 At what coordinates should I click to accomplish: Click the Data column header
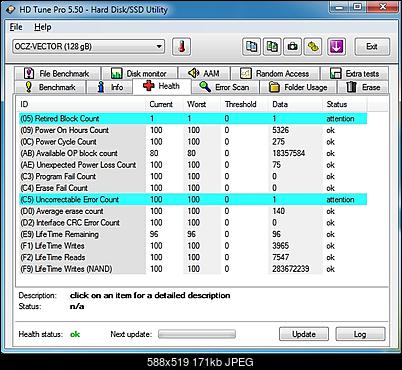click(295, 104)
